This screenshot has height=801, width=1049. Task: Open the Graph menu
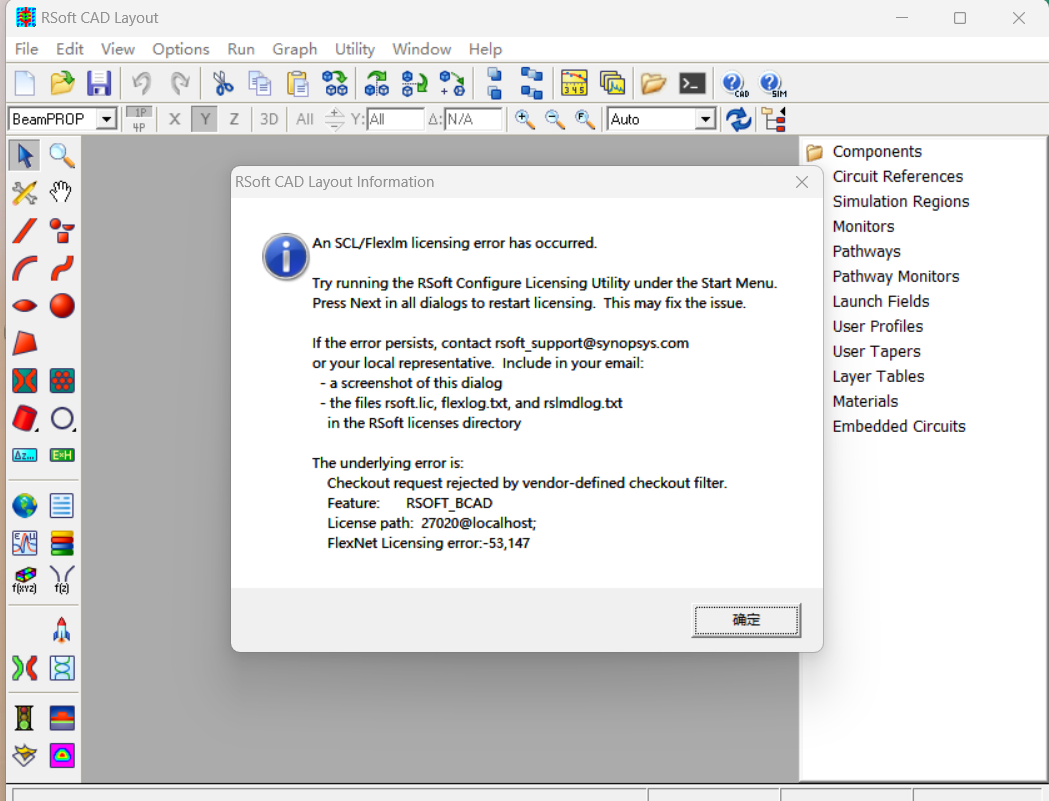click(x=294, y=49)
